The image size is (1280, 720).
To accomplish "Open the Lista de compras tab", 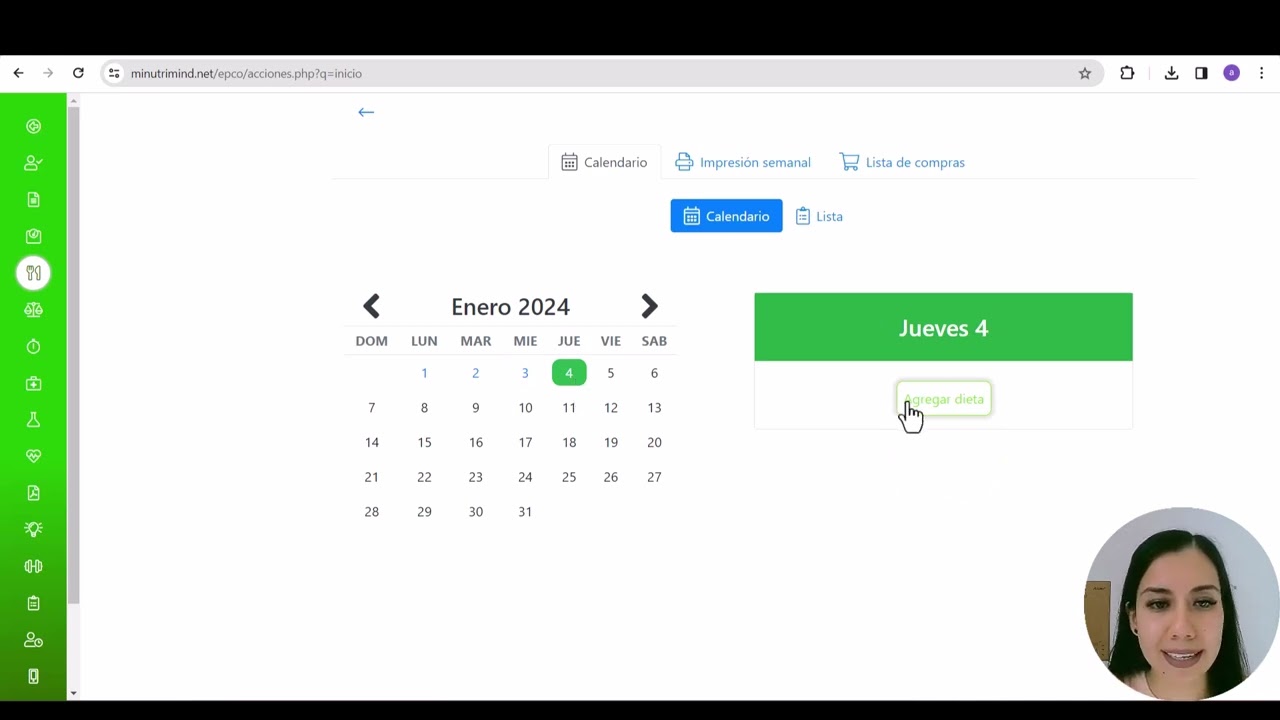I will tap(902, 162).
